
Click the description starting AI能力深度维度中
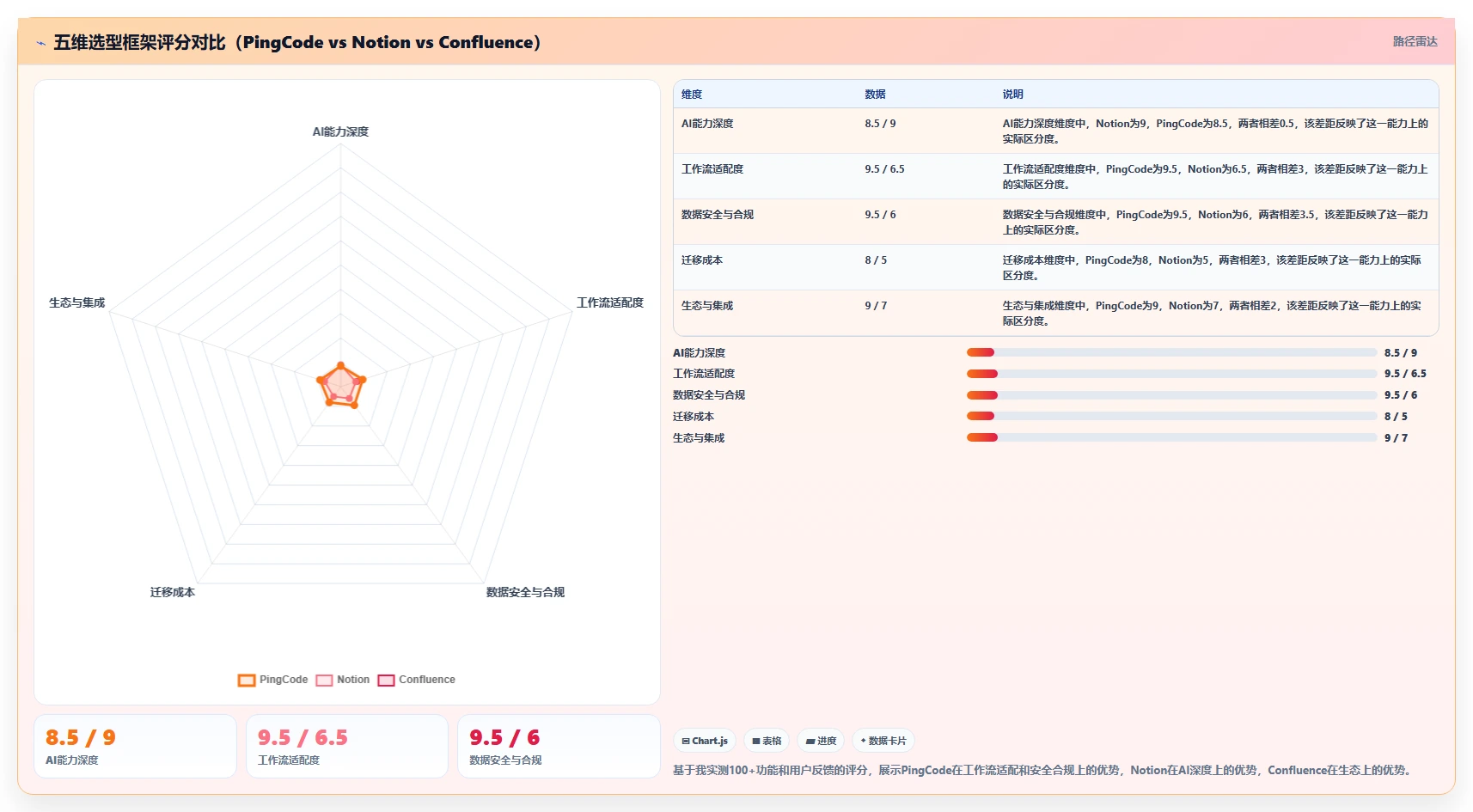1215,131
